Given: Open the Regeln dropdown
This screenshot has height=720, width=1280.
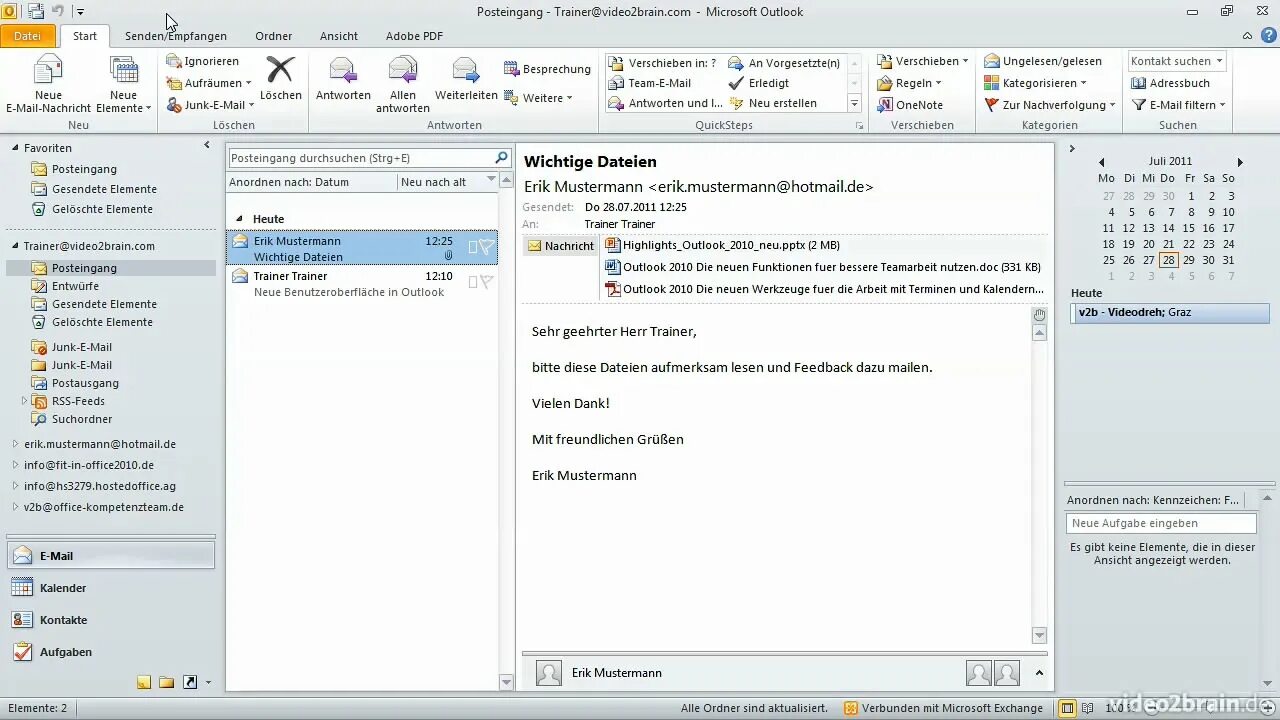Looking at the screenshot, I should [x=911, y=83].
